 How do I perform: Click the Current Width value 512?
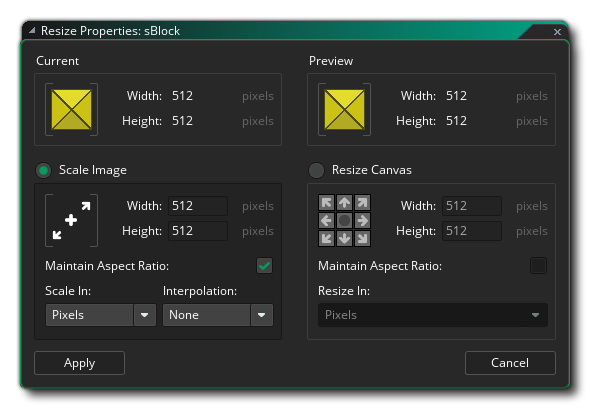pos(182,96)
